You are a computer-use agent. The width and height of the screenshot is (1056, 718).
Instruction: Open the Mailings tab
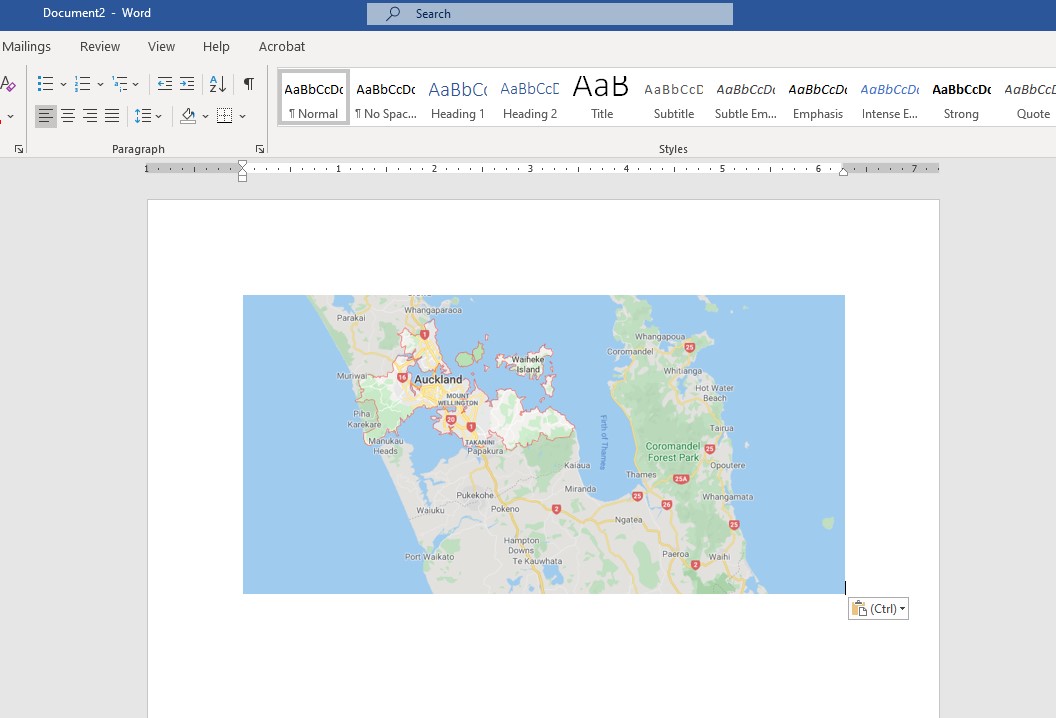26,46
